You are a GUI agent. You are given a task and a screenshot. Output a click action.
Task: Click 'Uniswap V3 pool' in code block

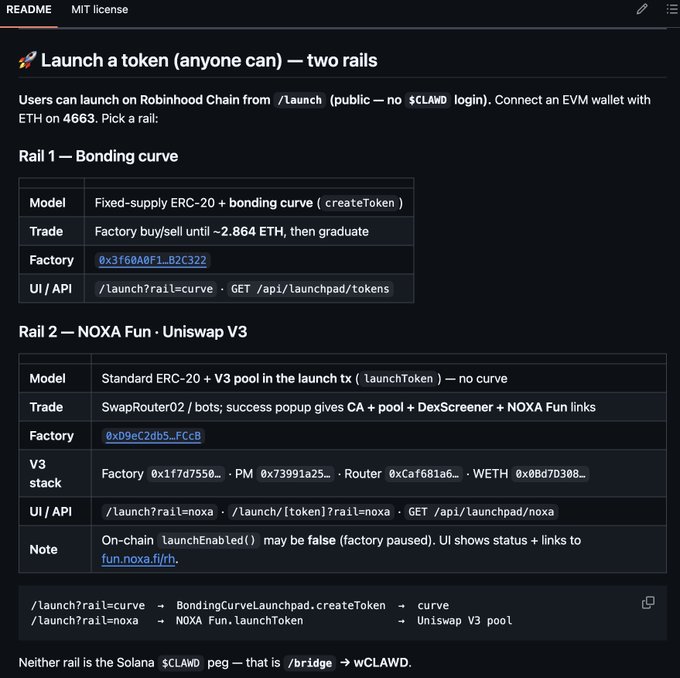[x=464, y=621]
